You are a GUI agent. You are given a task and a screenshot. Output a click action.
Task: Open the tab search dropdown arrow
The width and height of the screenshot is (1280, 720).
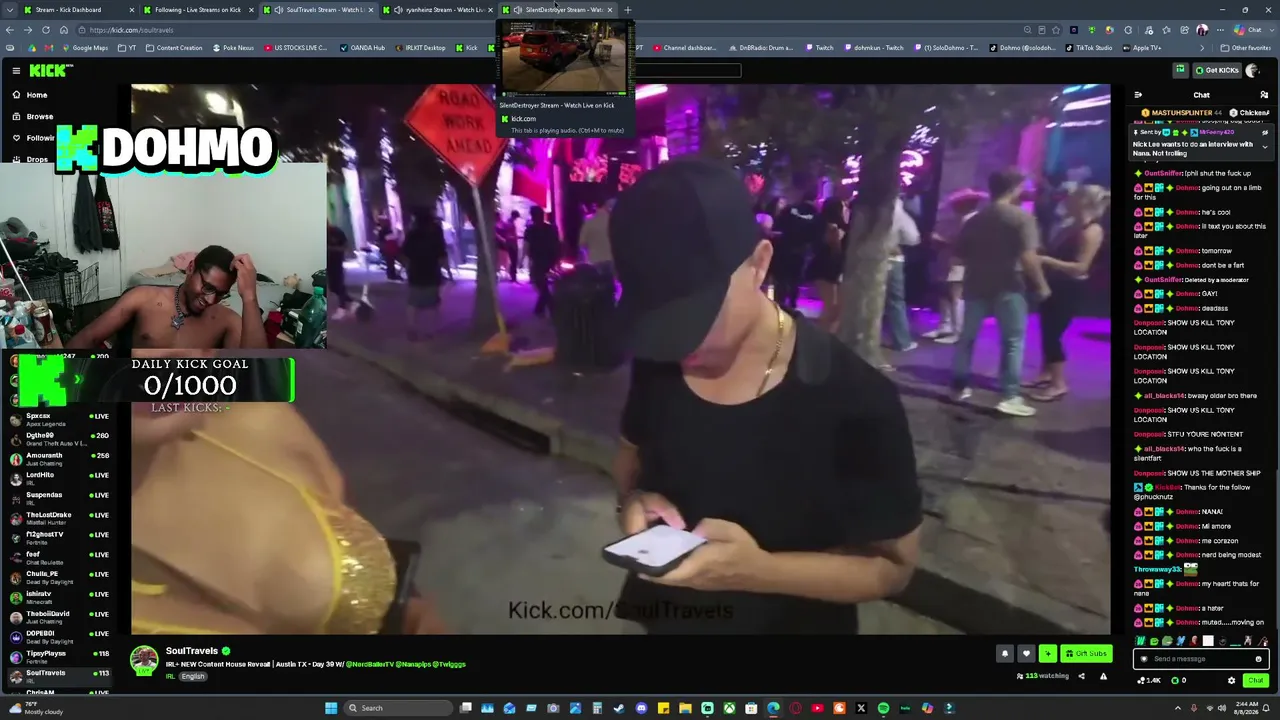9,10
